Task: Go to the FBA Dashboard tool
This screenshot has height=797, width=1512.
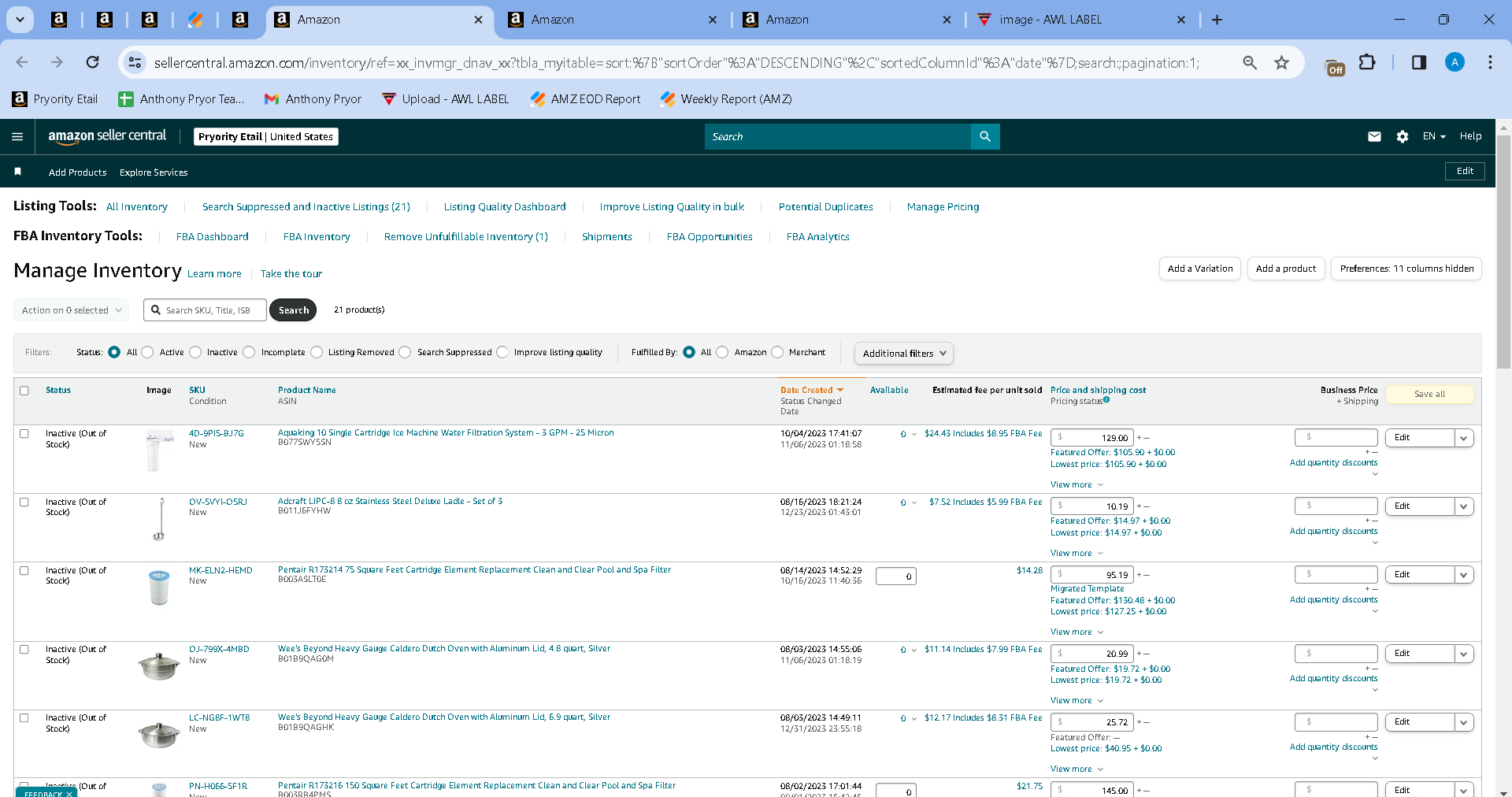Action: click(212, 237)
